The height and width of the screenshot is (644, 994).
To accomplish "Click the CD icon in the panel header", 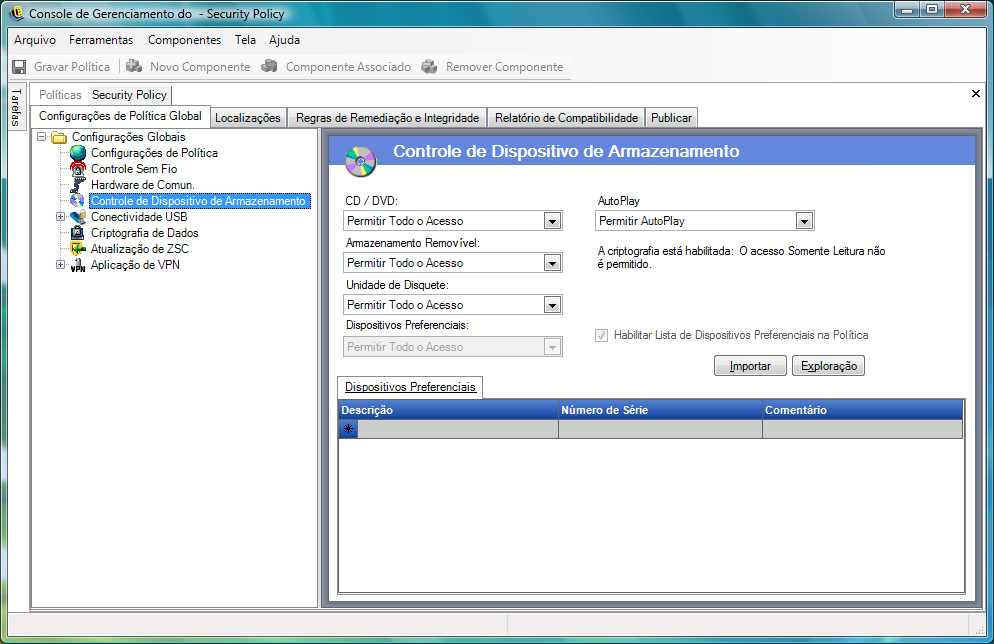I will [x=360, y=161].
